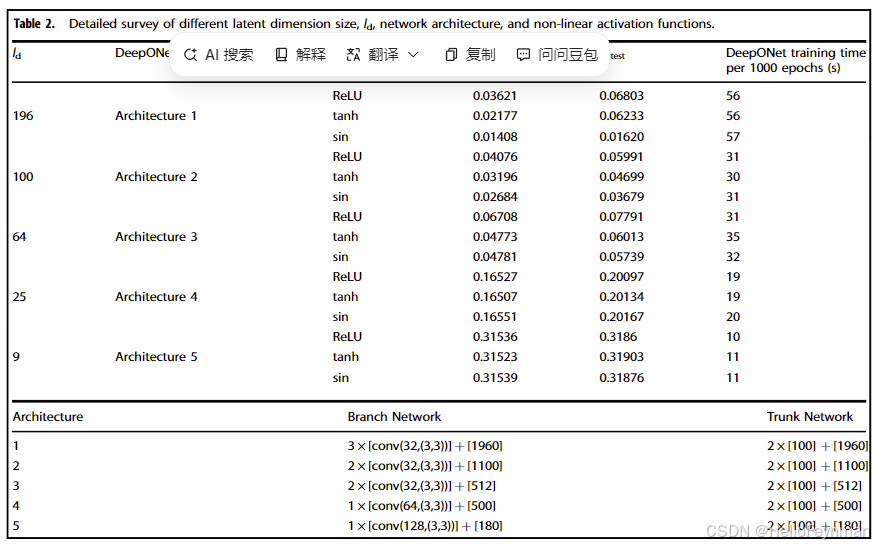Click the value 0.31536
Viewport: 874px width, 546px height.
pyautogui.click(x=495, y=337)
